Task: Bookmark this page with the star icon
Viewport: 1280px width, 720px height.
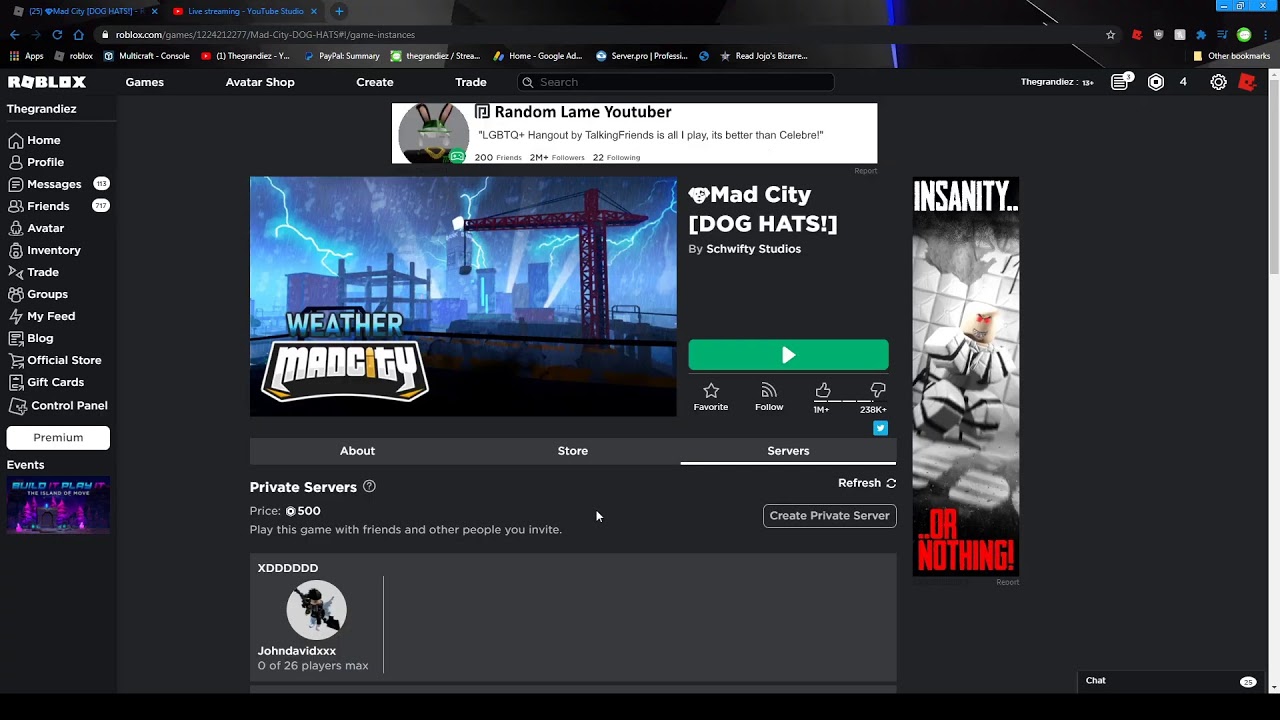Action: (x=1110, y=34)
